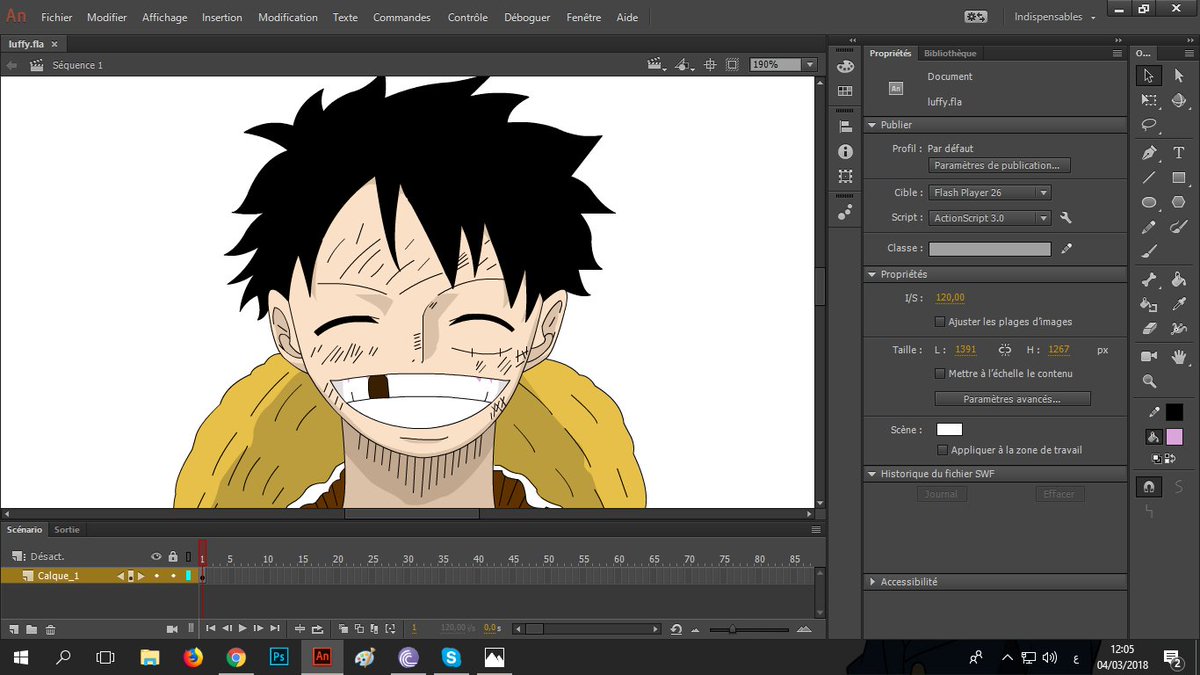The height and width of the screenshot is (675, 1200).
Task: Click the black stroke color swatch
Action: click(x=1174, y=411)
